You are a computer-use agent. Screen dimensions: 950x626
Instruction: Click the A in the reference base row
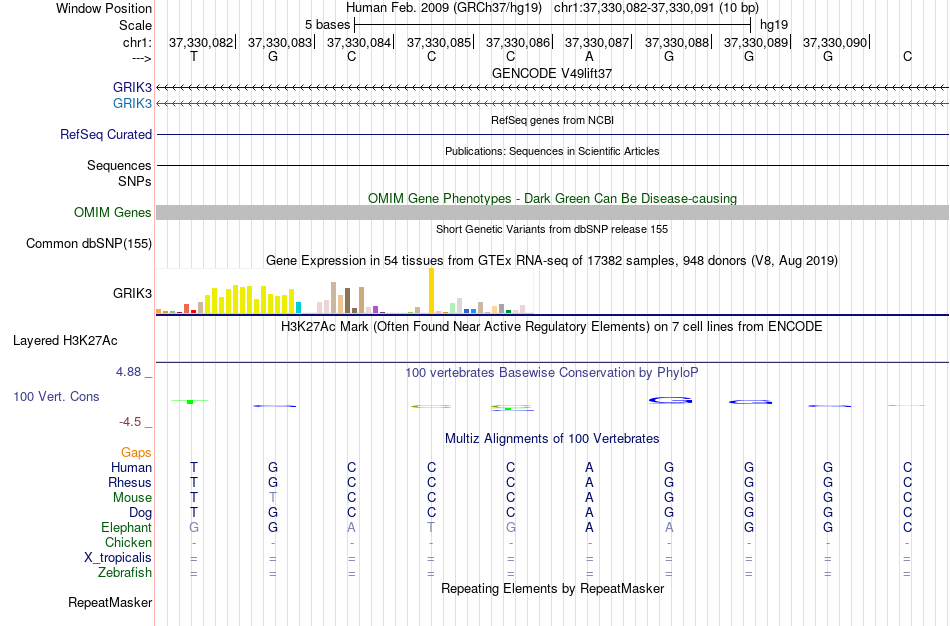589,56
